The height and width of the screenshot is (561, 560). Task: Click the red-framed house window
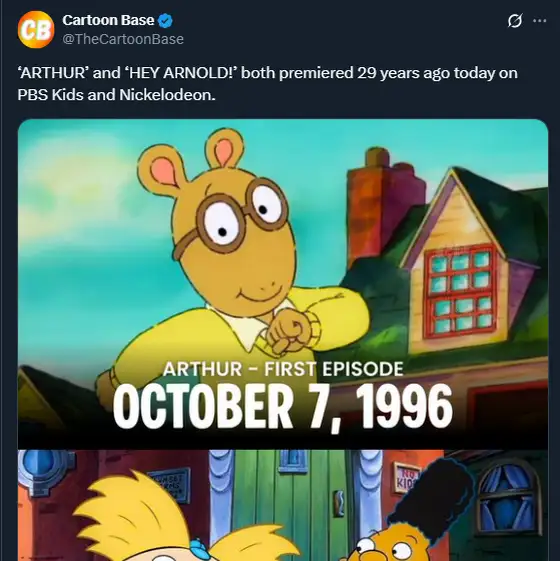point(461,292)
